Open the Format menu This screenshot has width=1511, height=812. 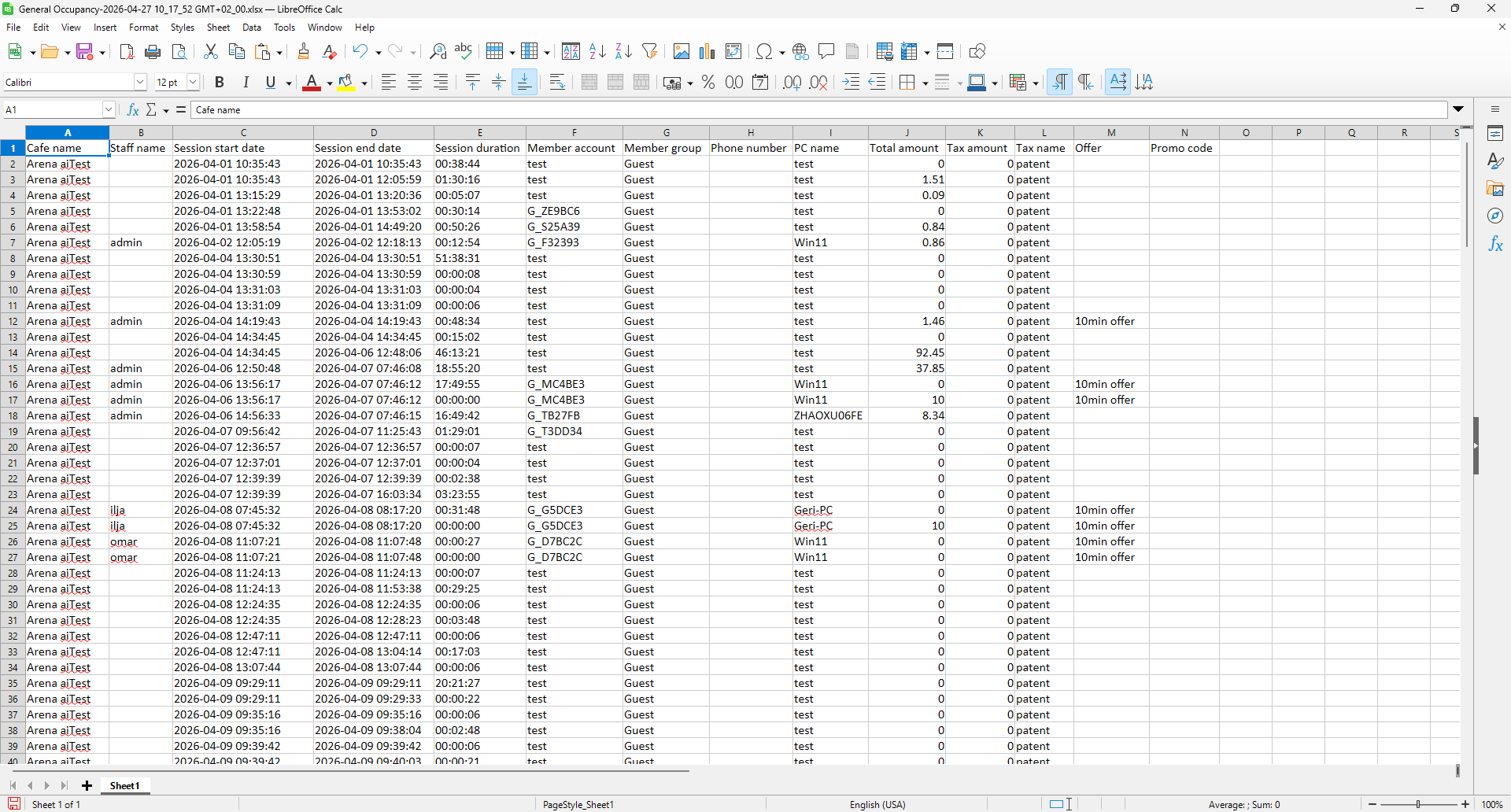click(x=143, y=28)
